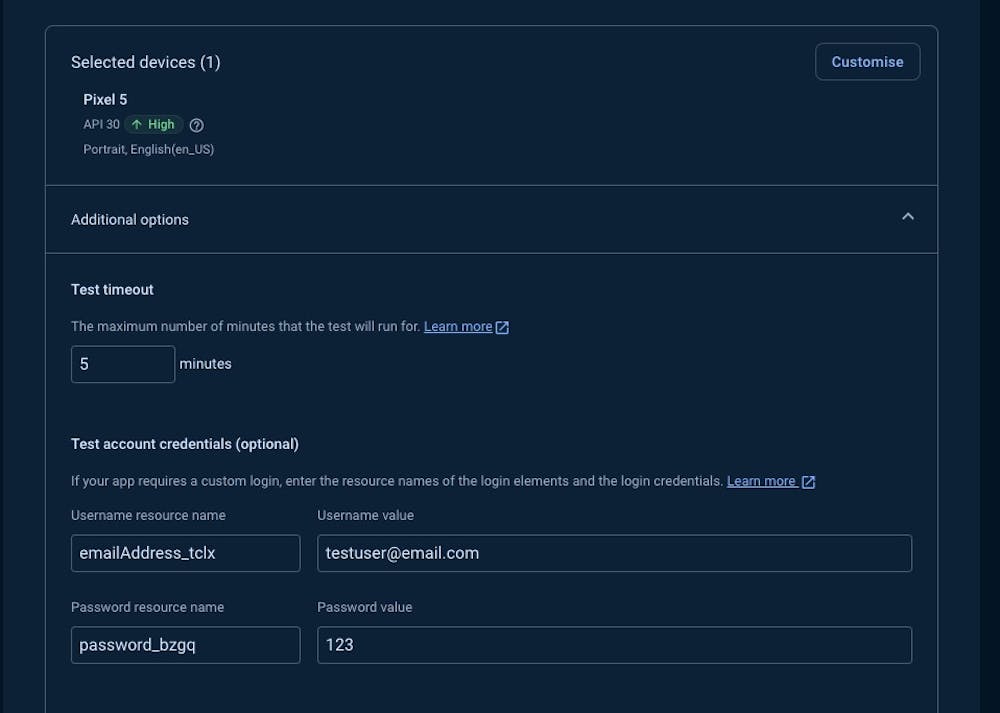
Task: Click the Password value field
Action: [x=614, y=645]
